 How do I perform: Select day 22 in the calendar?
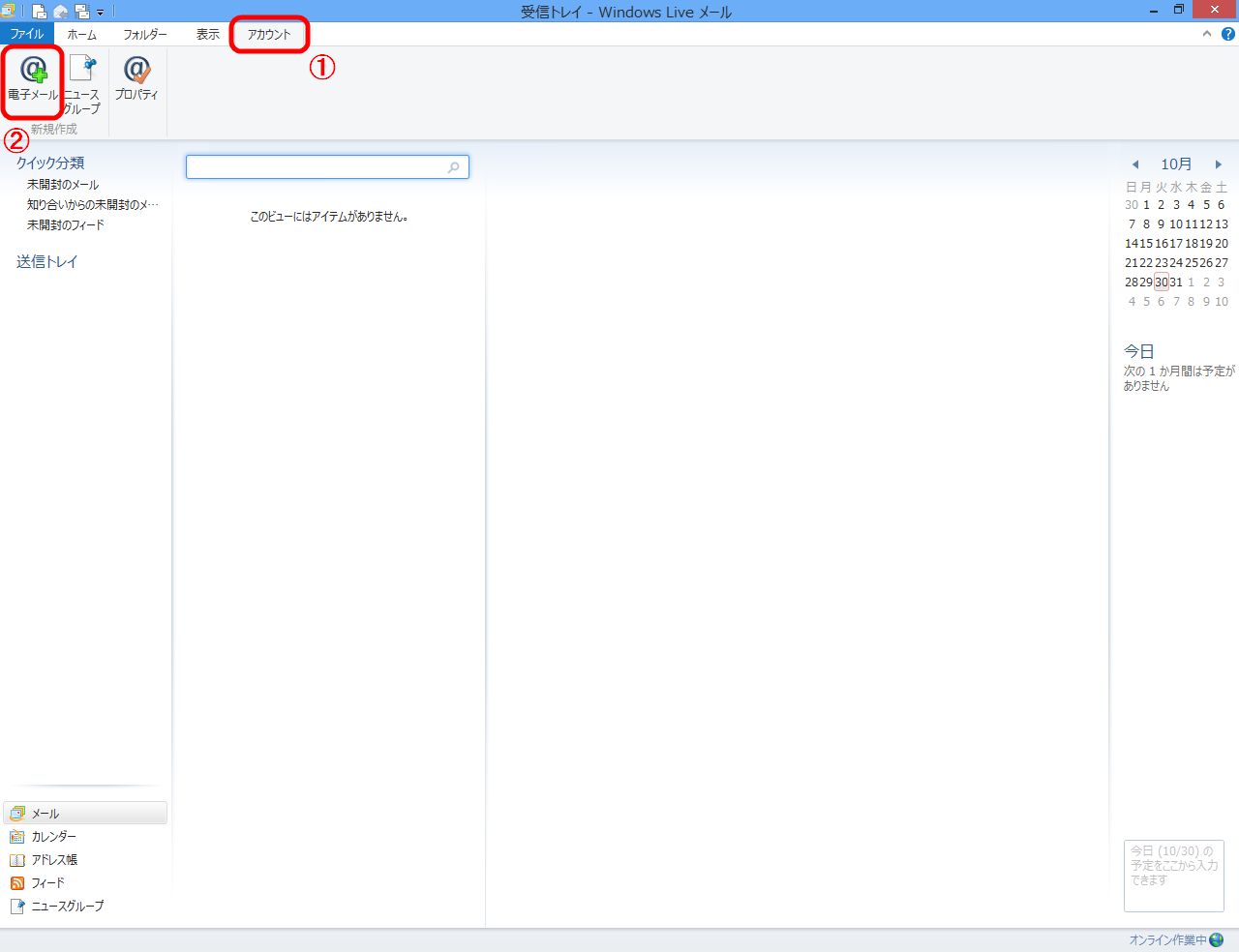(x=1146, y=262)
